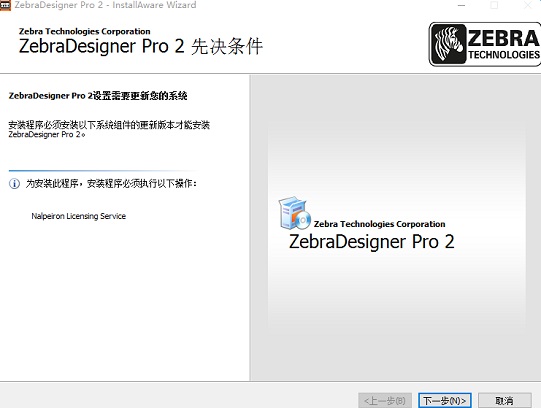
Task: Click the 'Zebra Technologies Corporation' header text
Action: (x=85, y=31)
